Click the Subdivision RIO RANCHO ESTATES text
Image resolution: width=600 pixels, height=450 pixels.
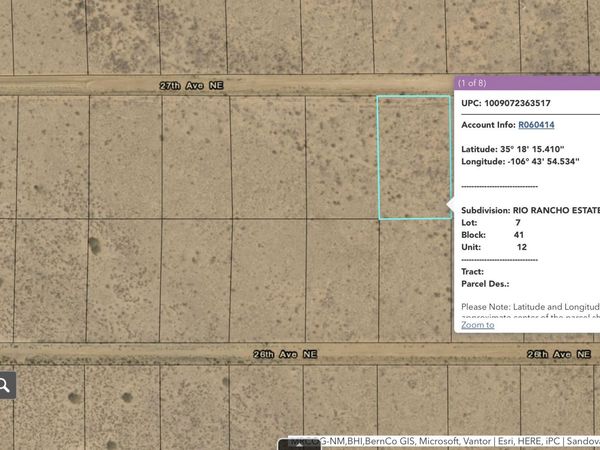coord(530,210)
